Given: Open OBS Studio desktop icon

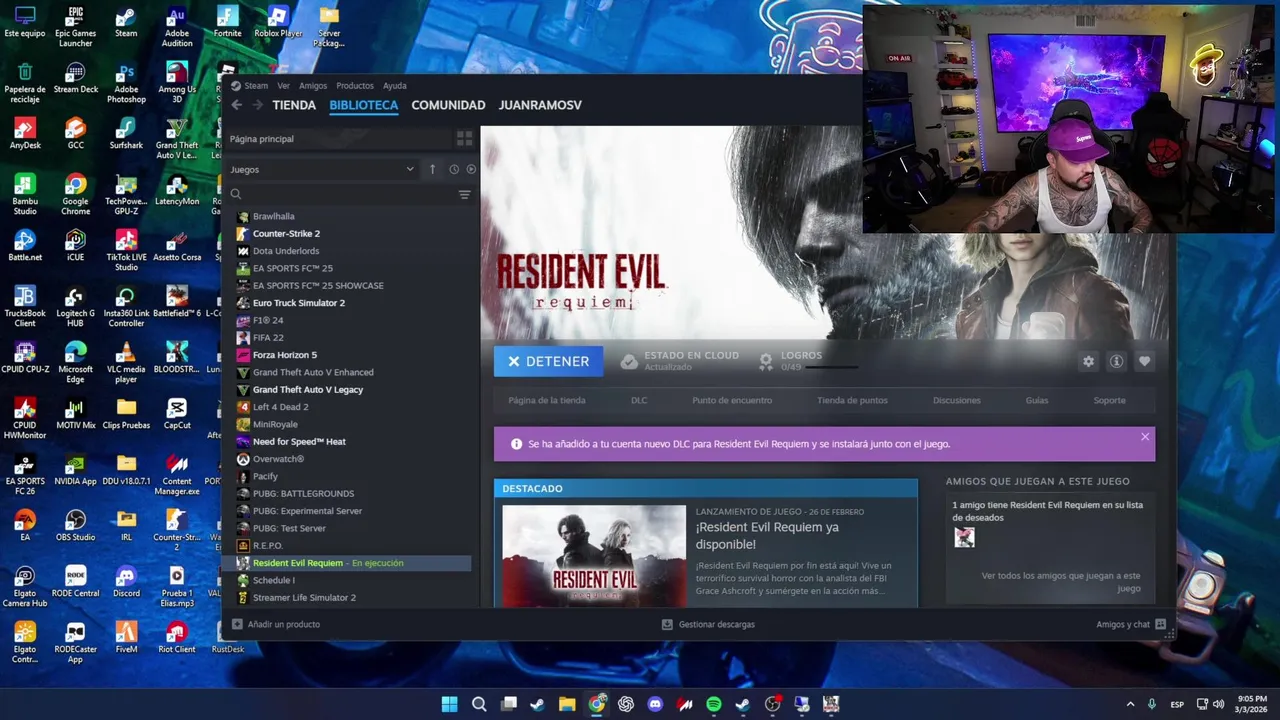Looking at the screenshot, I should pyautogui.click(x=75, y=525).
